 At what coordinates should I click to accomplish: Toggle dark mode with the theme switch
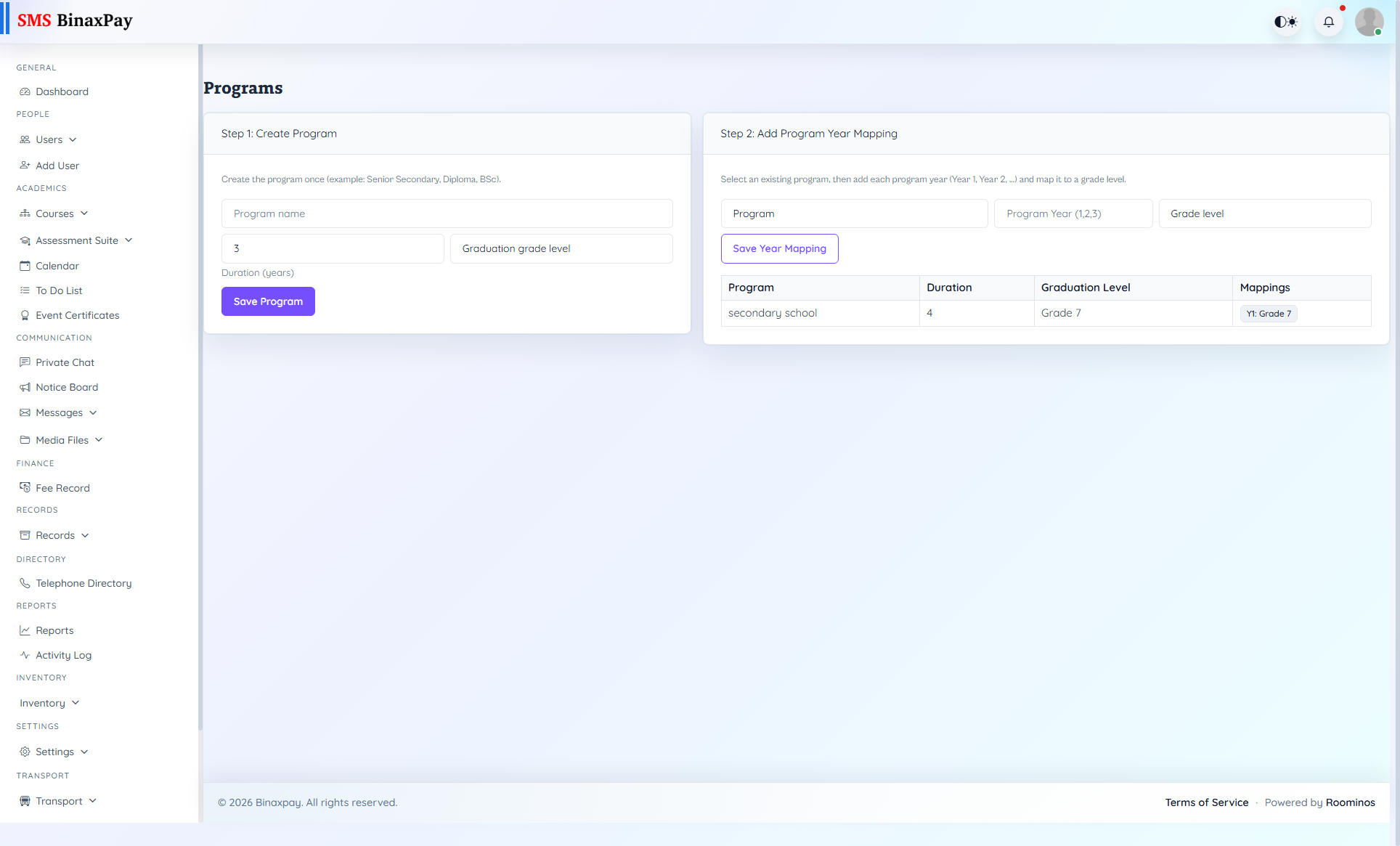tap(1285, 22)
